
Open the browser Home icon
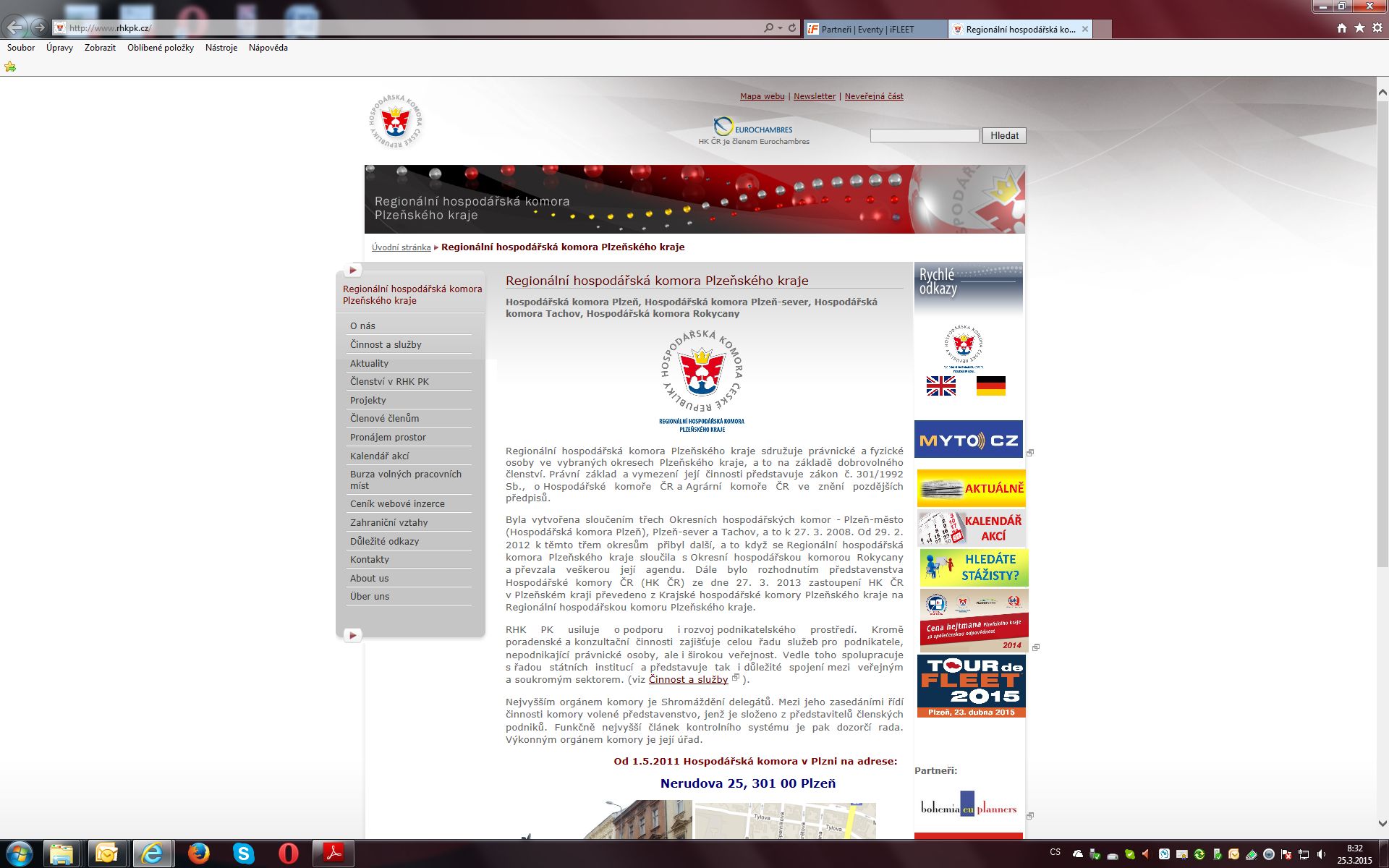[x=1341, y=28]
